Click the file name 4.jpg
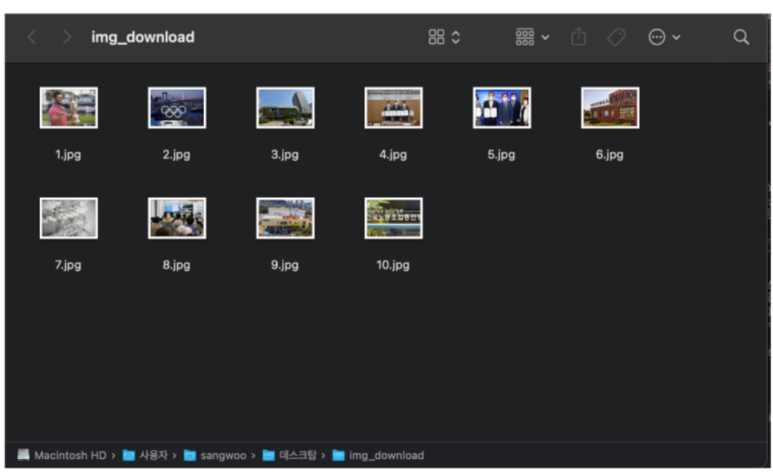 point(393,155)
